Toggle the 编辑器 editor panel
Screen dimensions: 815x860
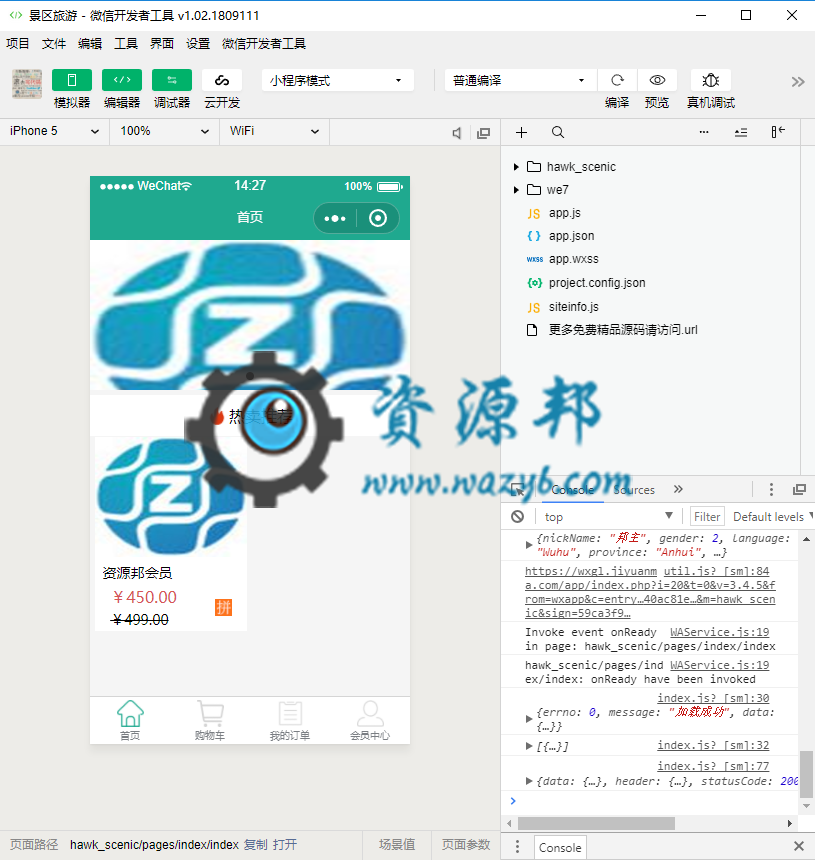(x=122, y=80)
